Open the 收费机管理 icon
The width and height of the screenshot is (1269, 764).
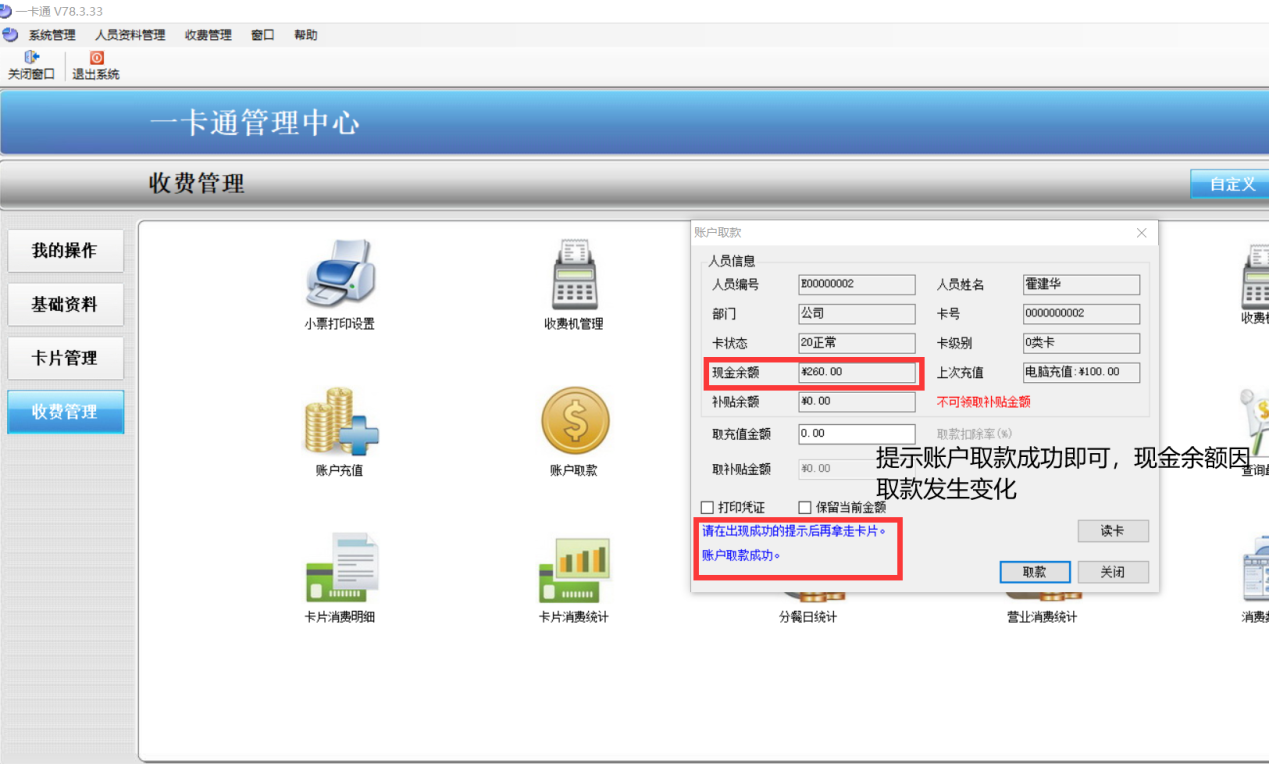point(573,274)
